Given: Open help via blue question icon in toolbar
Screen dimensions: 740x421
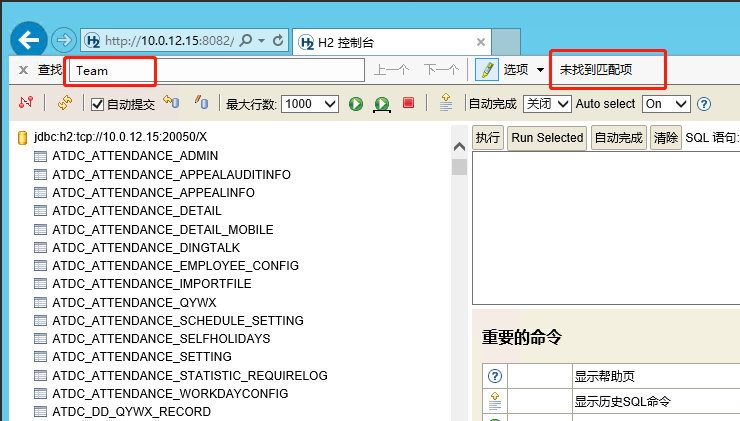Looking at the screenshot, I should click(704, 104).
